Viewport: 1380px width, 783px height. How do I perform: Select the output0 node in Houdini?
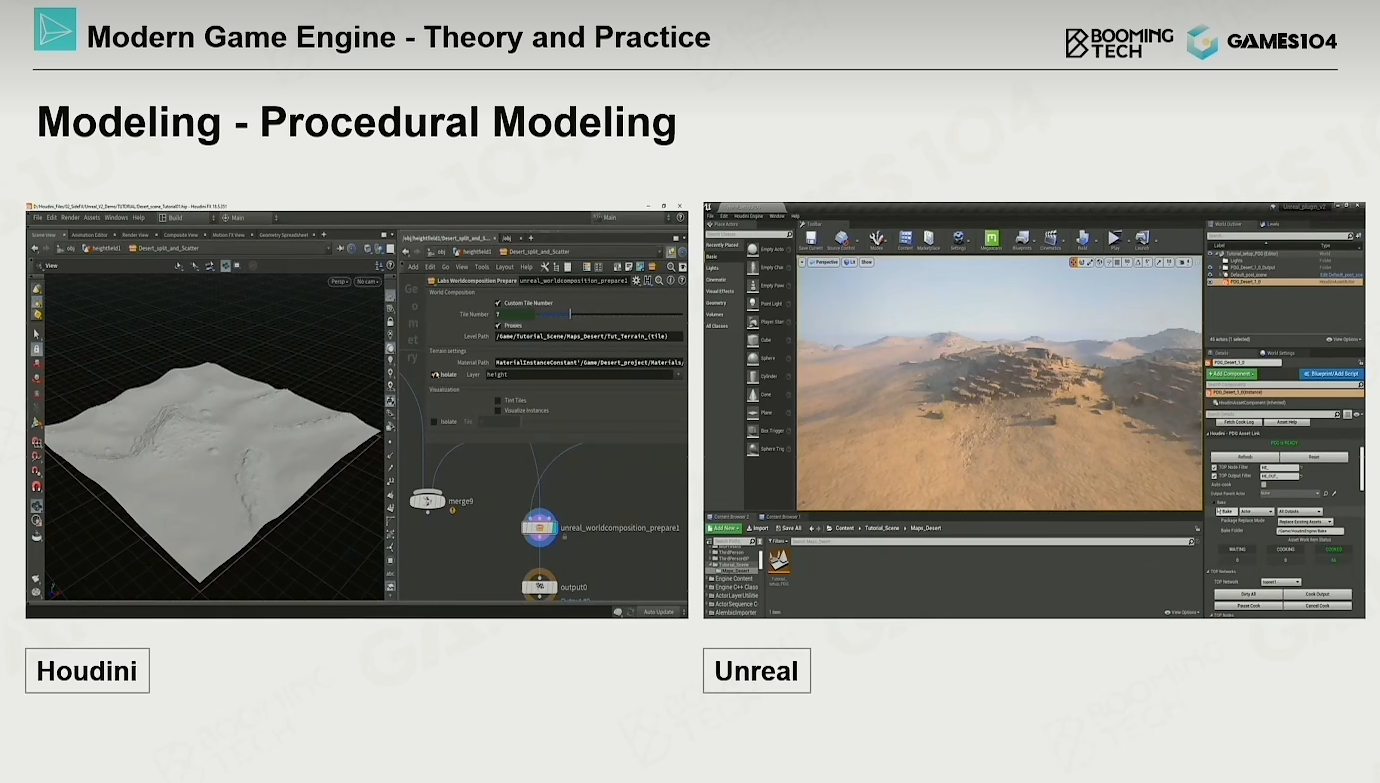pos(540,586)
